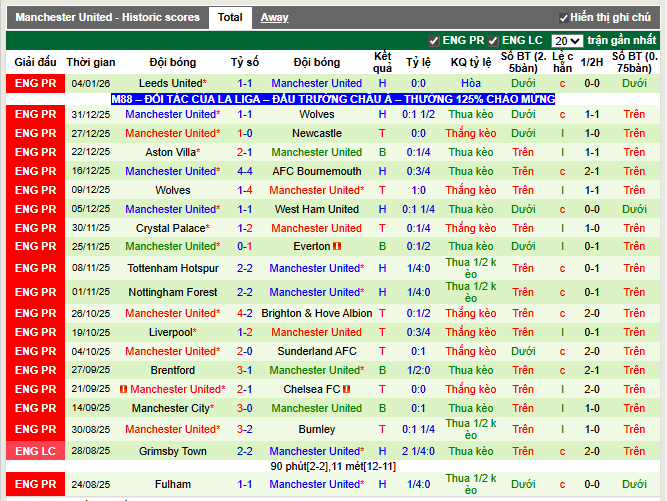This screenshot has height=501, width=667.
Task: Switch to the Total tab
Action: click(230, 17)
